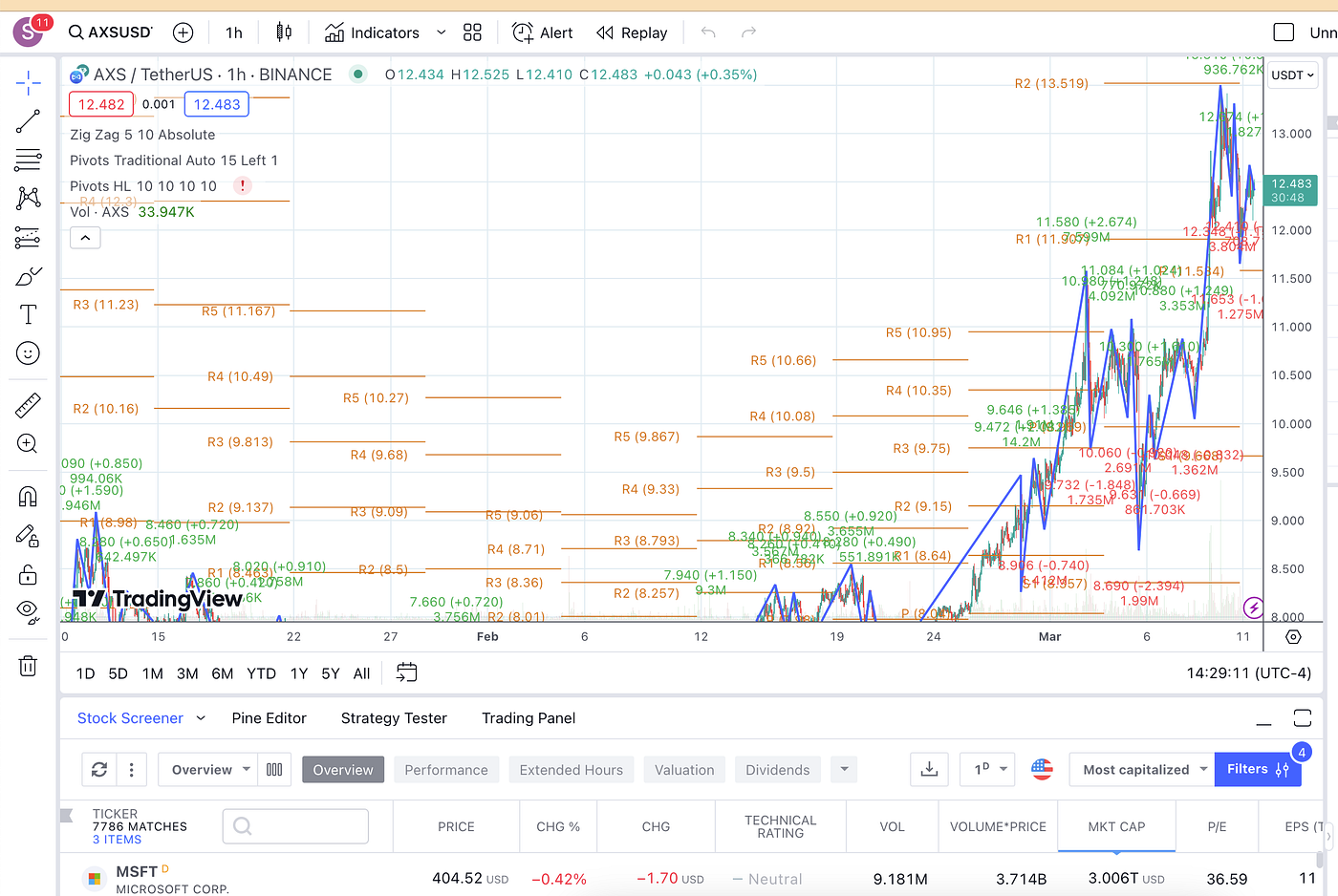
Task: Open the candlestick chart type menu
Action: click(x=284, y=32)
